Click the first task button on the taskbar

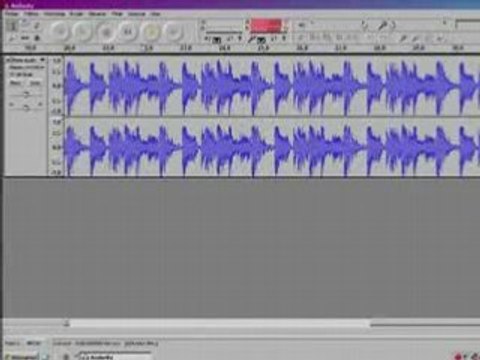(x=21, y=357)
